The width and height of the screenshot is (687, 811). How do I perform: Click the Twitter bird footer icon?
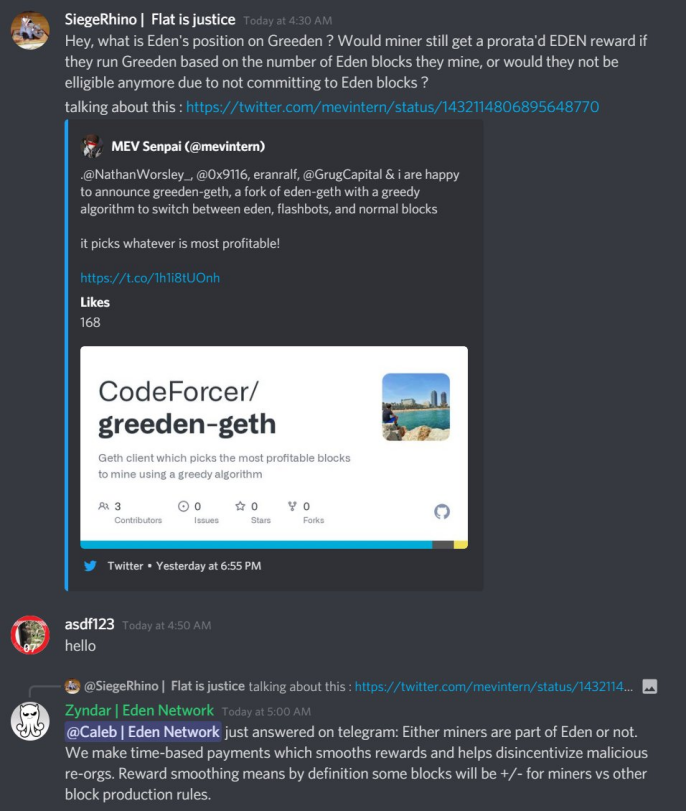[91, 566]
